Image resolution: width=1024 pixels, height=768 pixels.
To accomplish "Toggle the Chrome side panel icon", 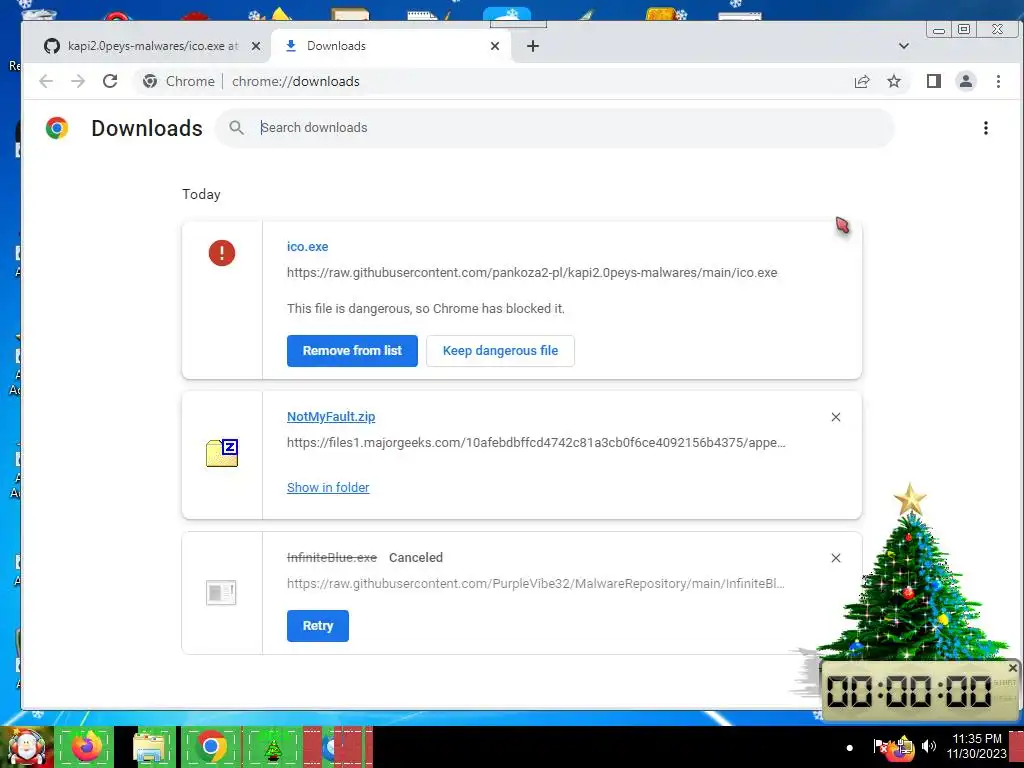I will click(933, 81).
